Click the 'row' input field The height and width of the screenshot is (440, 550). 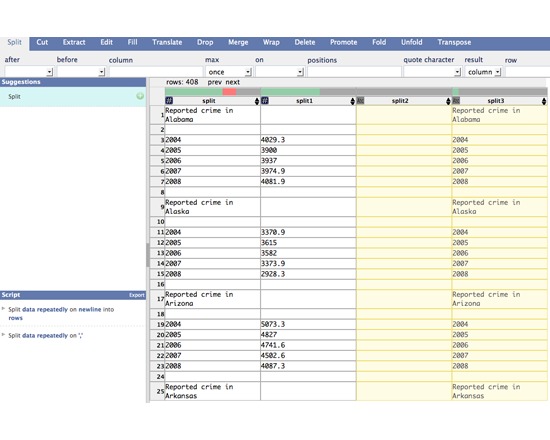(x=527, y=72)
